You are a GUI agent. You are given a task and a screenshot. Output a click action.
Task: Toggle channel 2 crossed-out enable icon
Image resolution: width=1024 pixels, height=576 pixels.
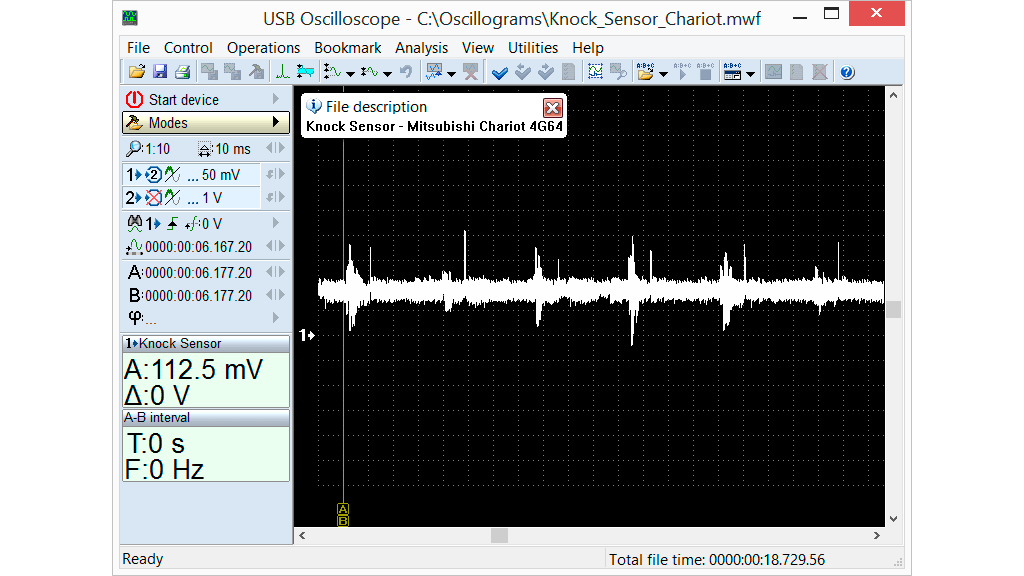click(x=153, y=198)
